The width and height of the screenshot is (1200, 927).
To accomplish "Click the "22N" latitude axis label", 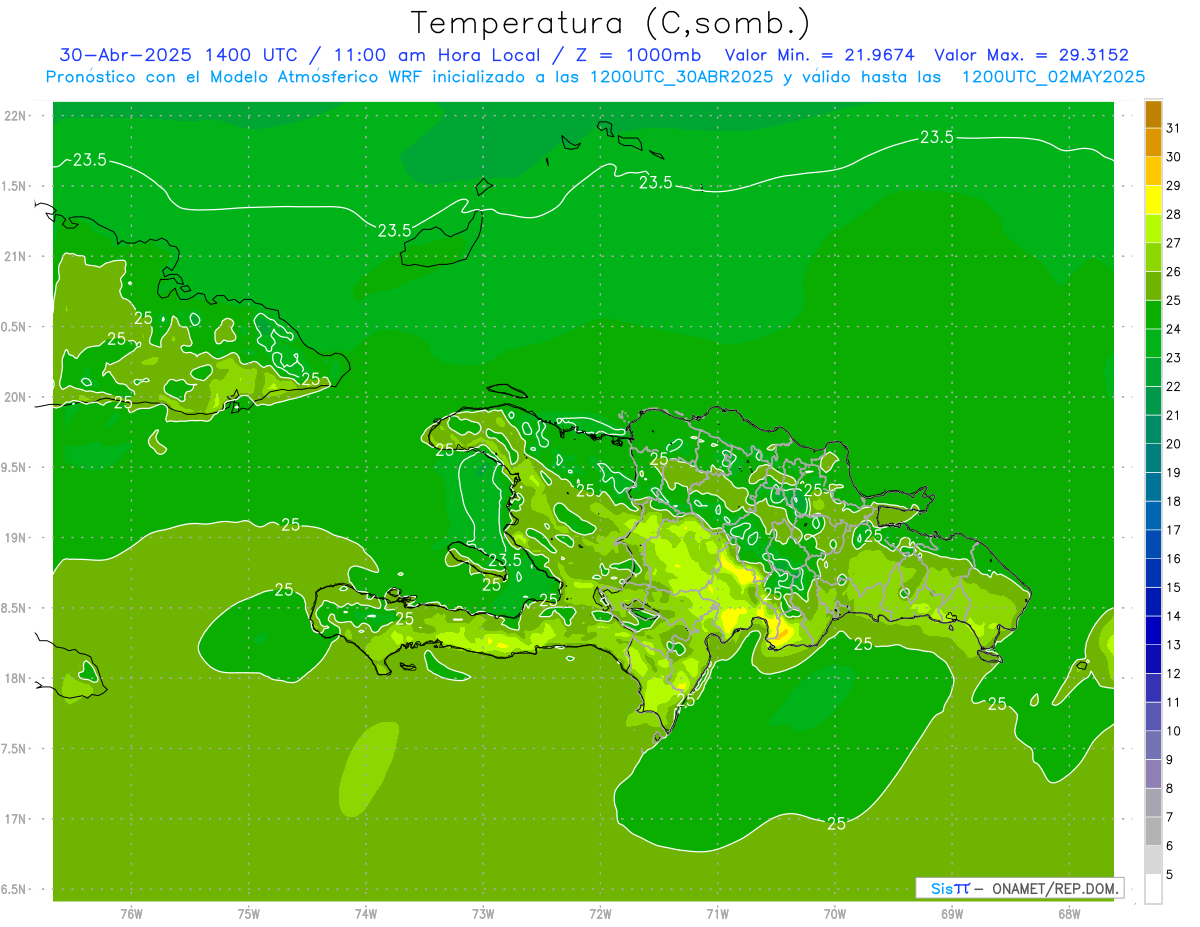I will 15,116.
